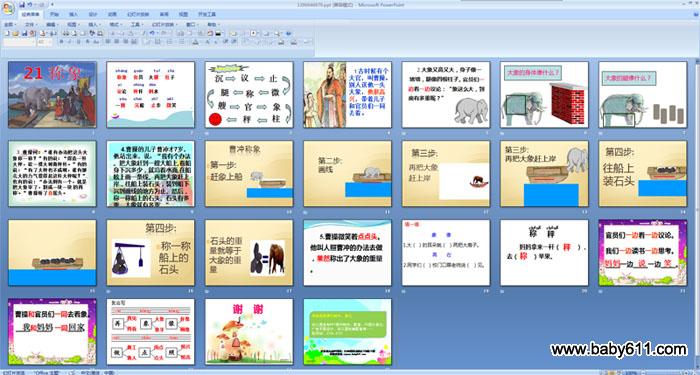Open the 幻灯片放映 ribbon tab
Screen dimensions: 700x375
click(x=138, y=14)
